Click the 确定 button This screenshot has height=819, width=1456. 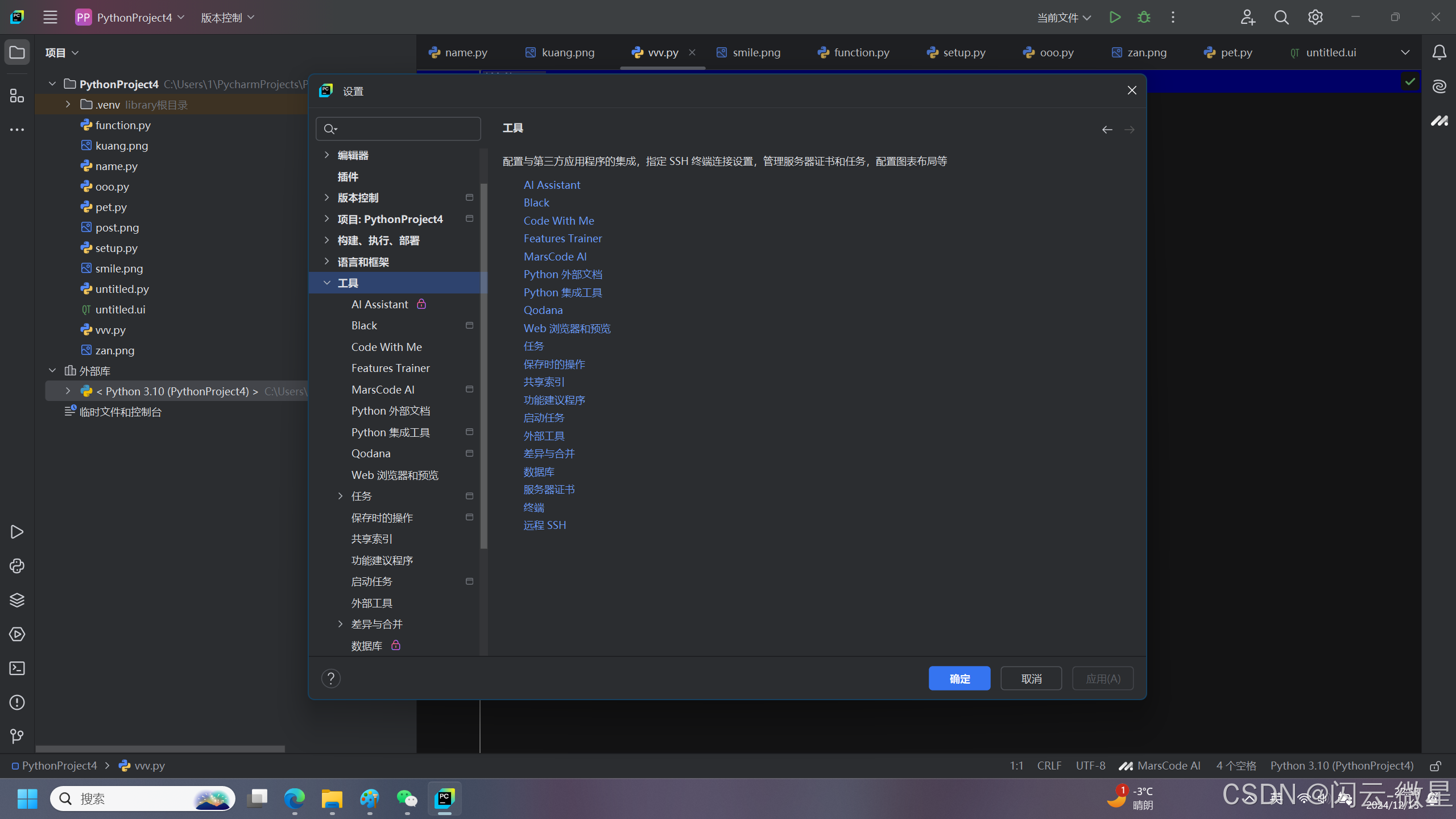[x=959, y=679]
